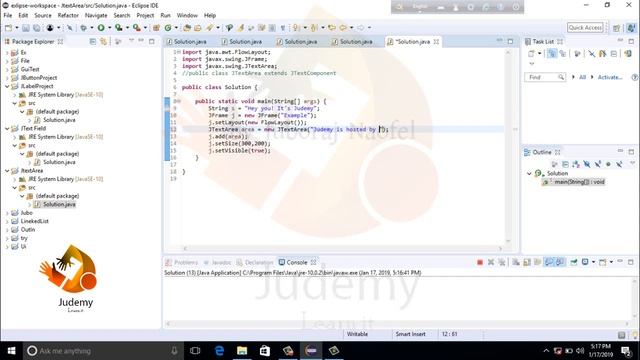
Task: Open the Navigate menu
Action: point(96,15)
